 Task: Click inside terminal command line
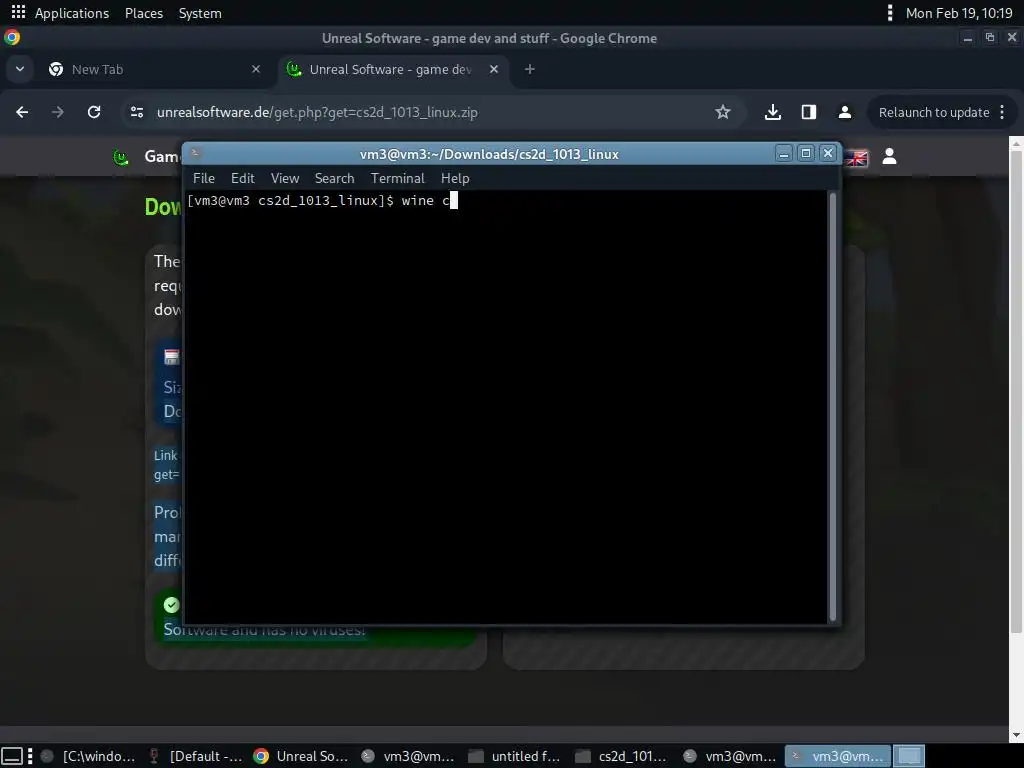click(506, 200)
